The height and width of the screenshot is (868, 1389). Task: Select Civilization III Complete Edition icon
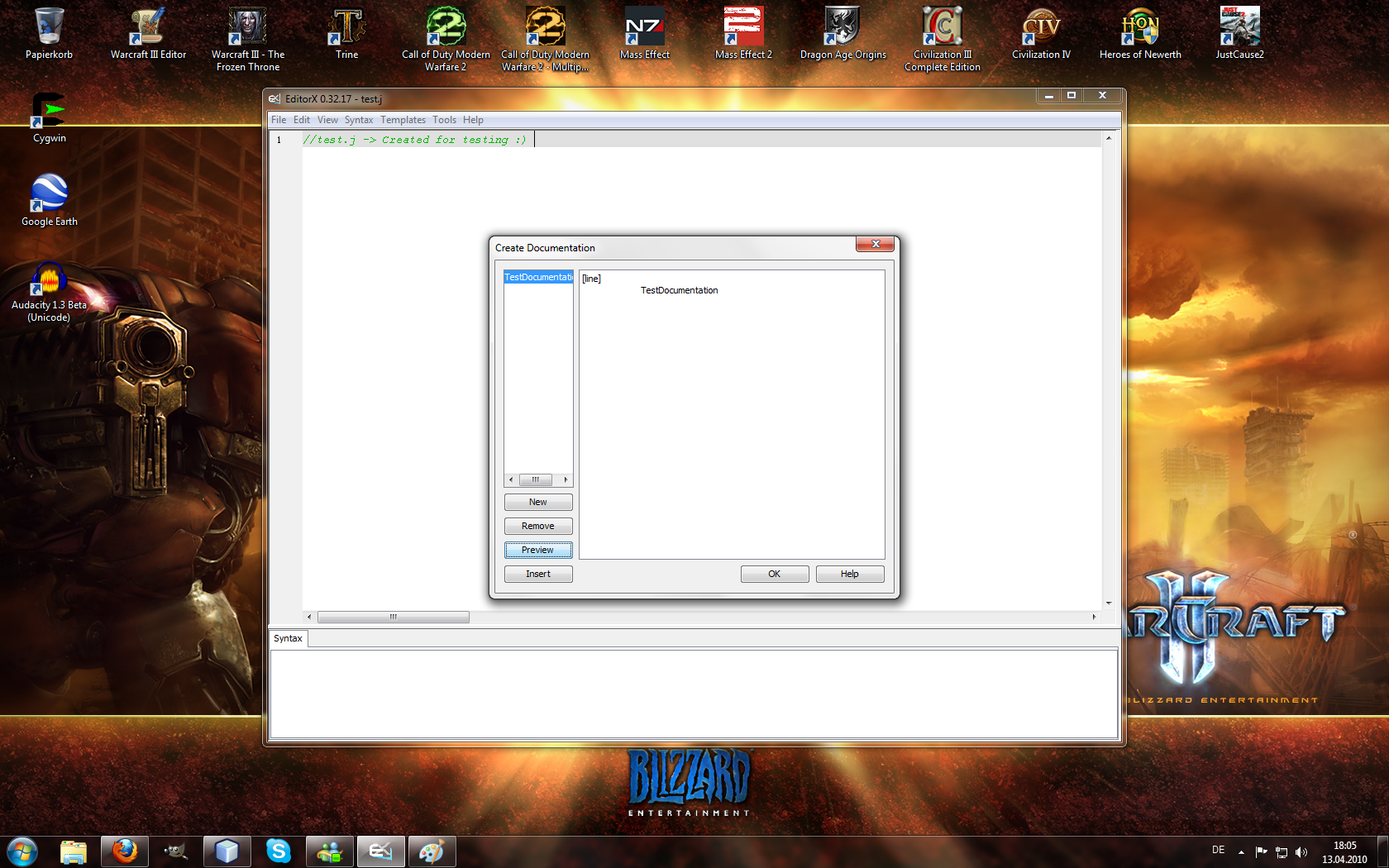pos(942,39)
